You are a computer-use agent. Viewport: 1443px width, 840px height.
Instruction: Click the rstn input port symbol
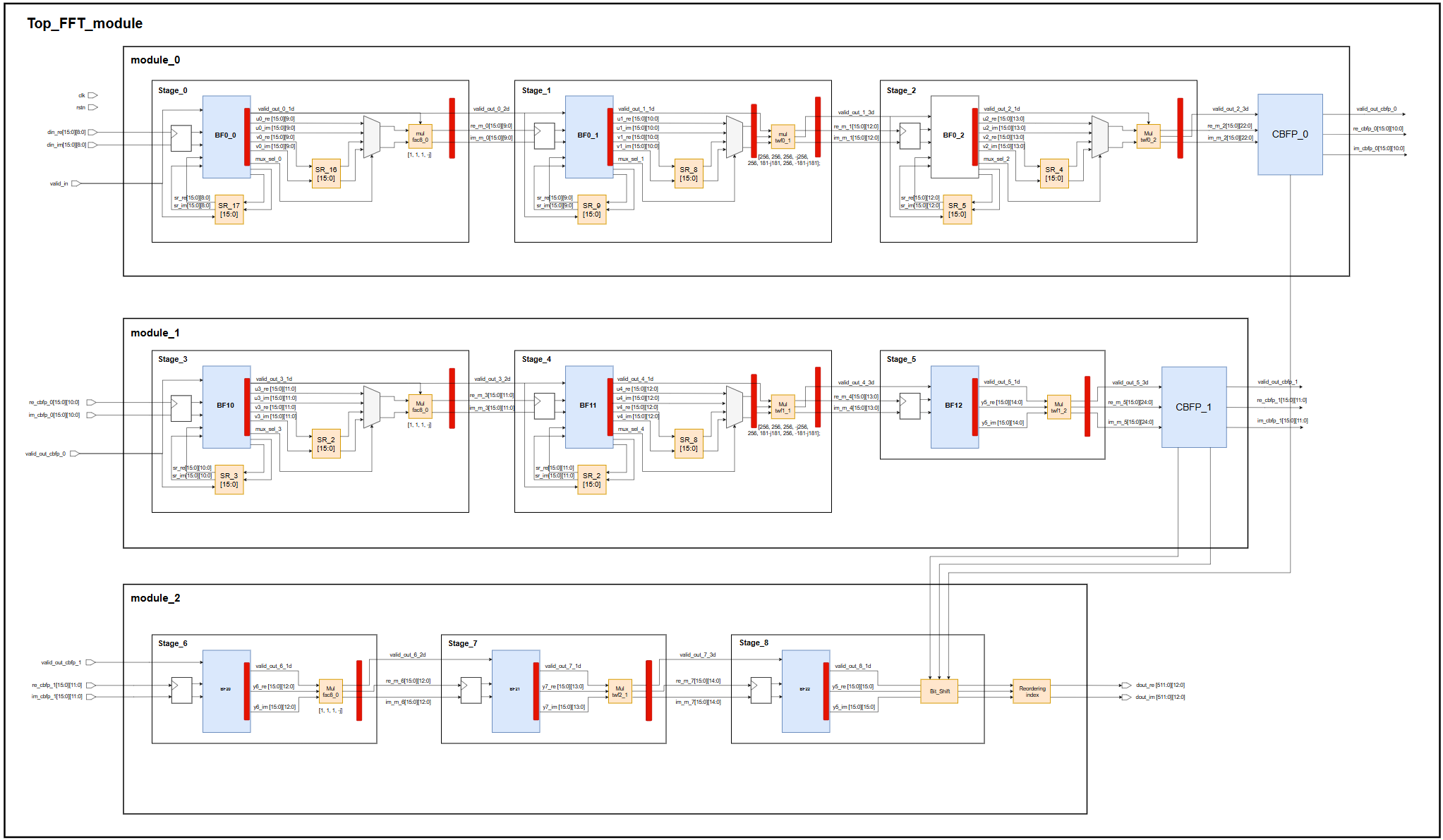point(92,108)
